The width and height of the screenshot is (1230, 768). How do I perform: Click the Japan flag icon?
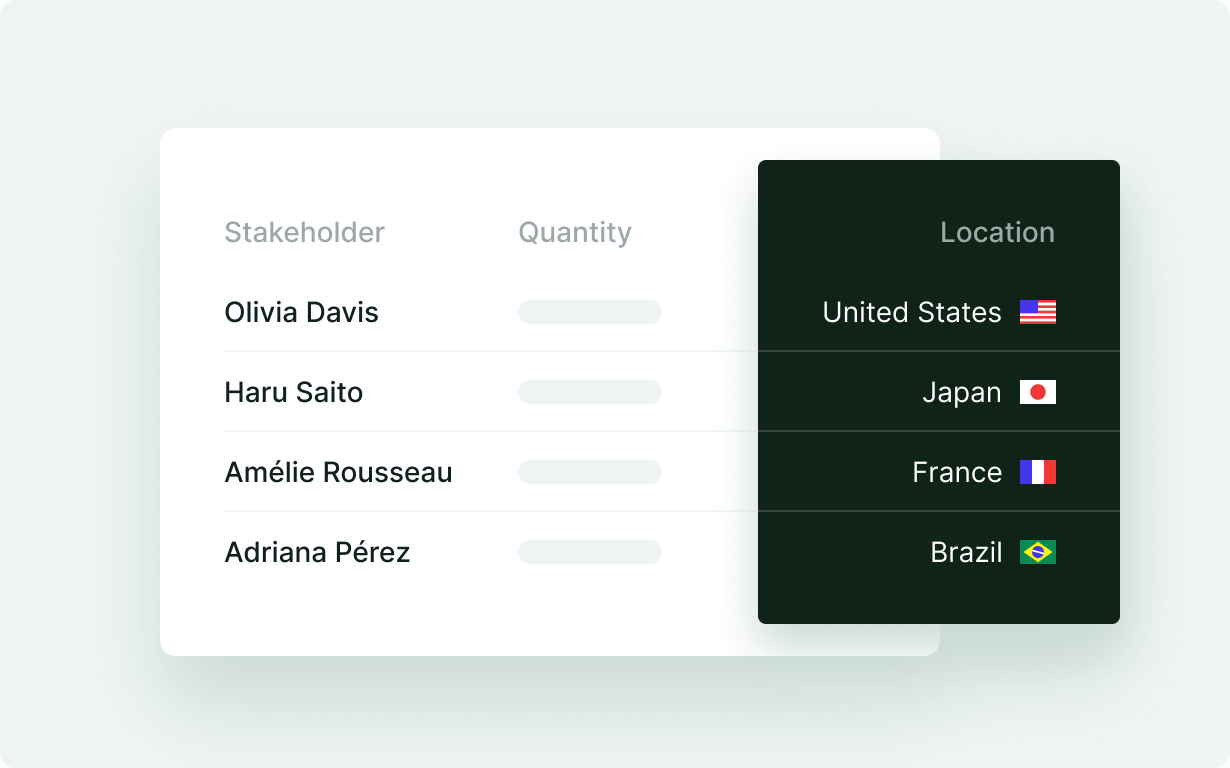pos(1037,392)
